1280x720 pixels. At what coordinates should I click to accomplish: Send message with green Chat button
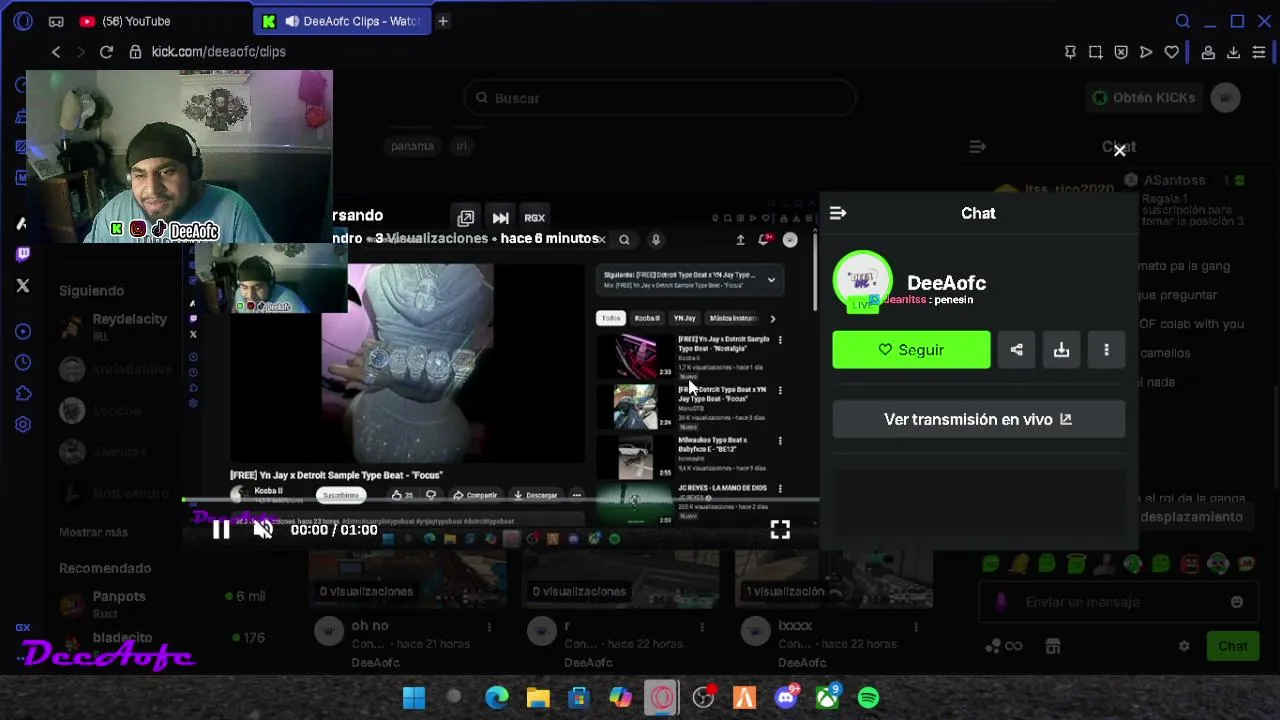click(x=1232, y=647)
